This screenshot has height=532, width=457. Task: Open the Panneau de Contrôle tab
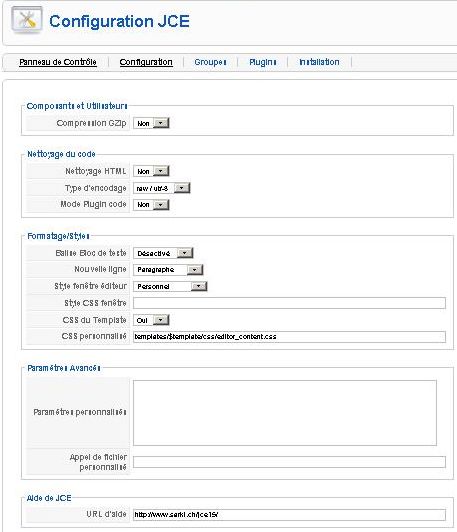pos(58,62)
